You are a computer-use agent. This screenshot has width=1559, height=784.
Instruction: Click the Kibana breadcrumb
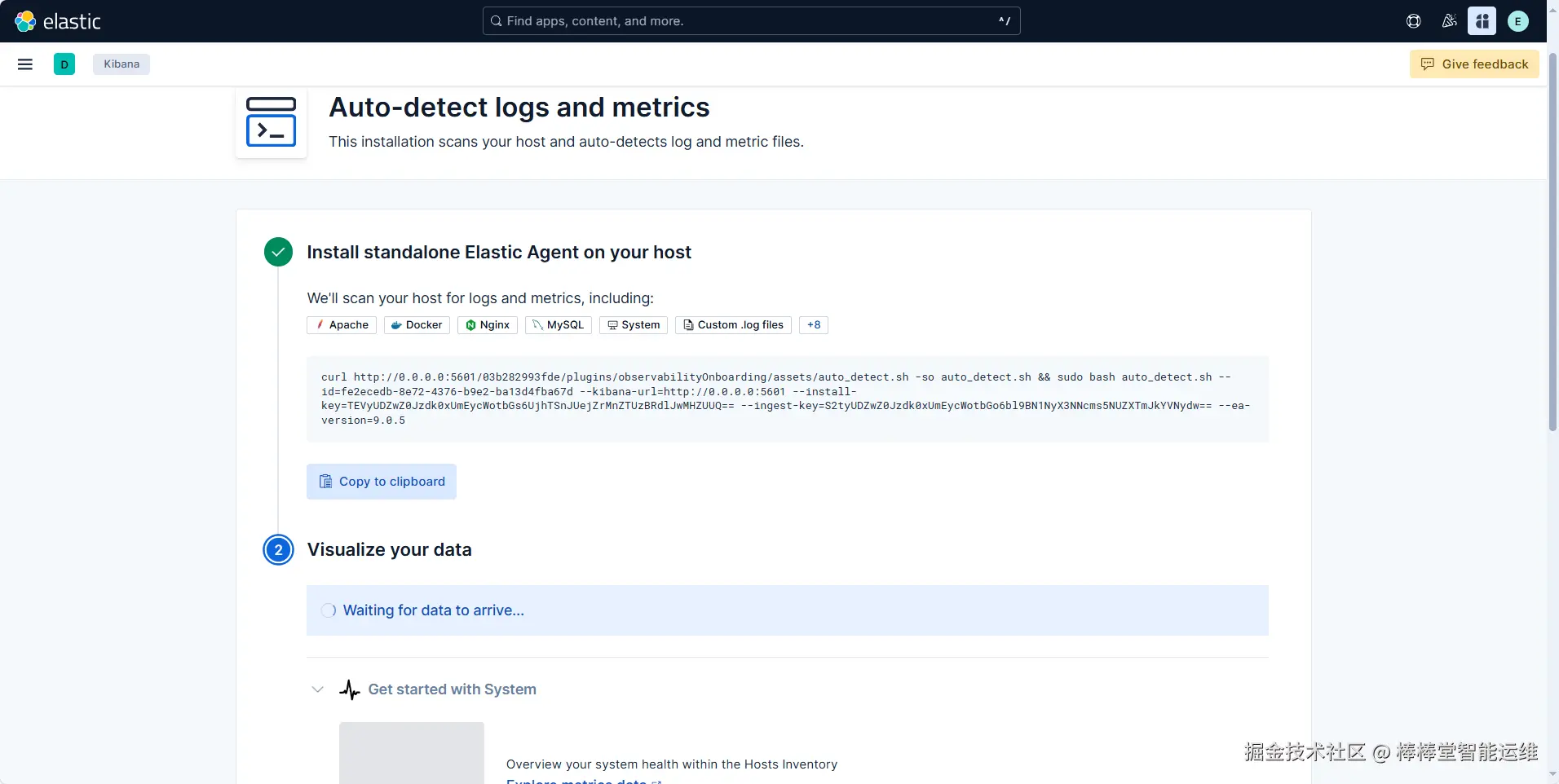(x=121, y=64)
